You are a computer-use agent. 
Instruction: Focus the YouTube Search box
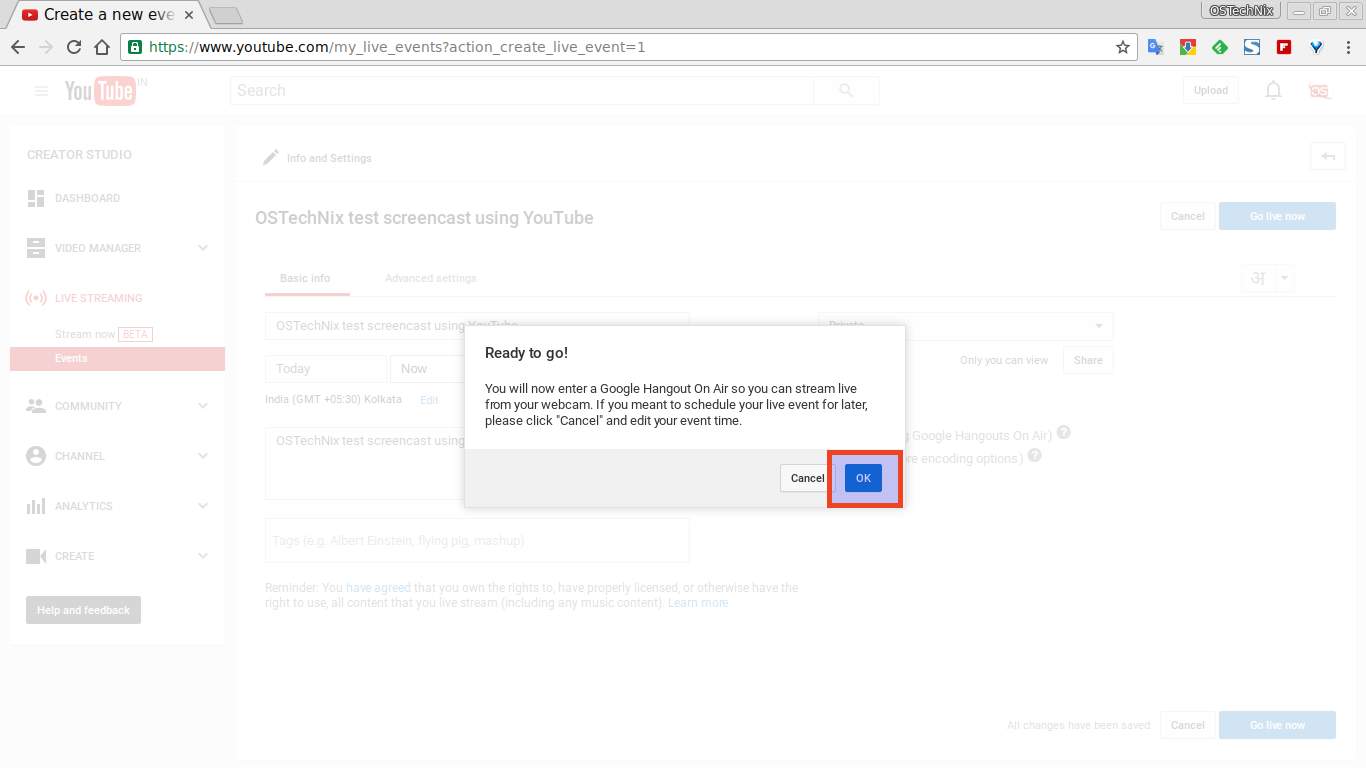[522, 90]
